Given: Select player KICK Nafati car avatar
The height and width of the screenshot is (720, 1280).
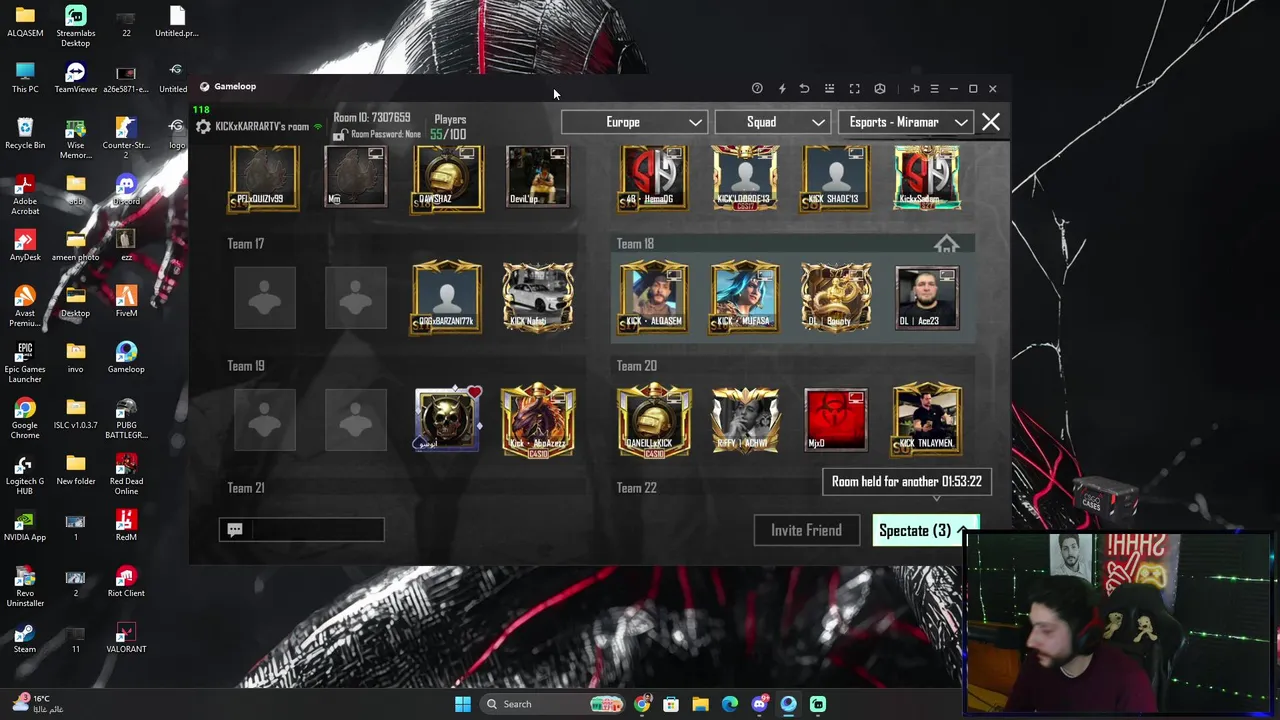Looking at the screenshot, I should tap(538, 297).
